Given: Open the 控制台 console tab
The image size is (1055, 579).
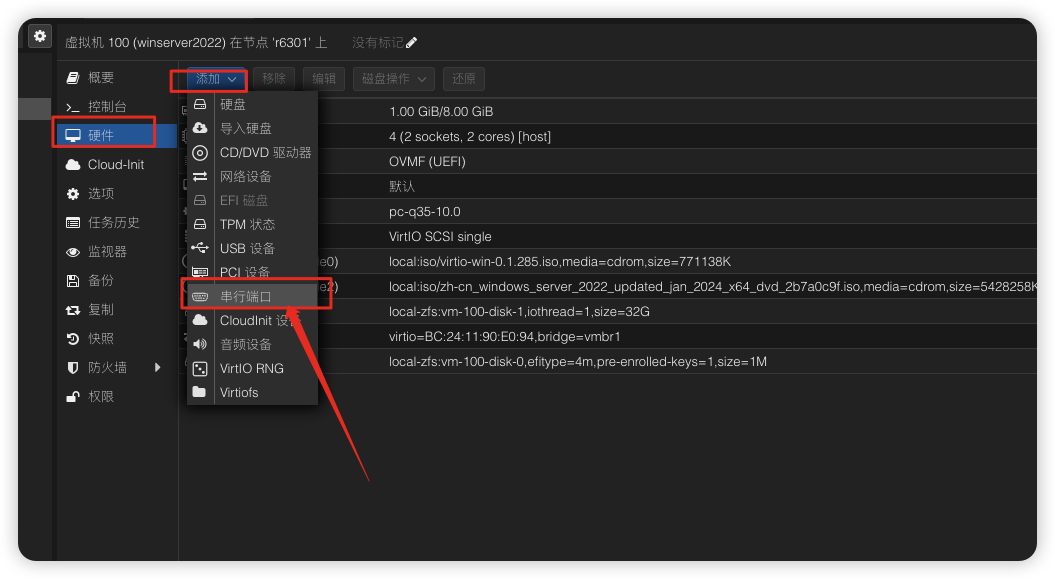Looking at the screenshot, I should tap(106, 107).
